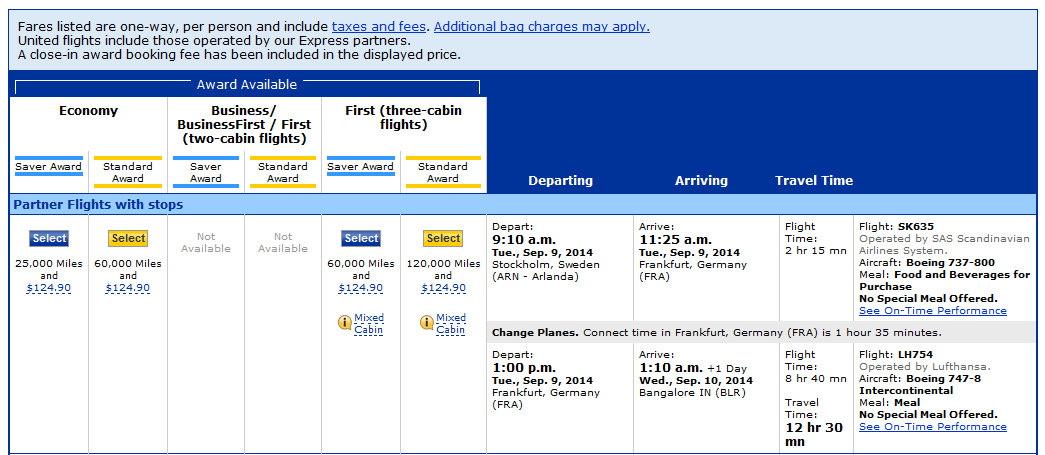1045x455 pixels.
Task: View $124.90 price under First Saver Award
Action: [x=361, y=288]
